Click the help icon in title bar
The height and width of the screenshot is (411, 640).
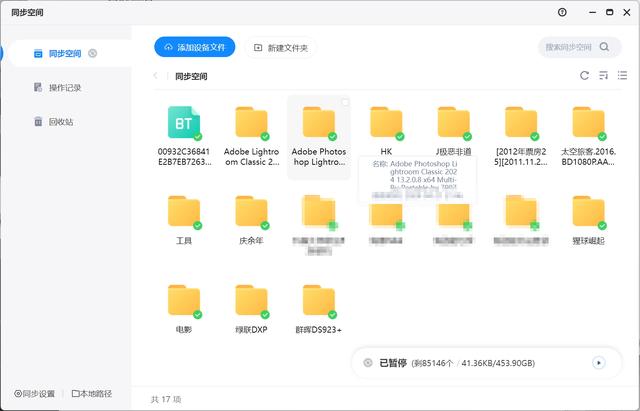point(562,12)
